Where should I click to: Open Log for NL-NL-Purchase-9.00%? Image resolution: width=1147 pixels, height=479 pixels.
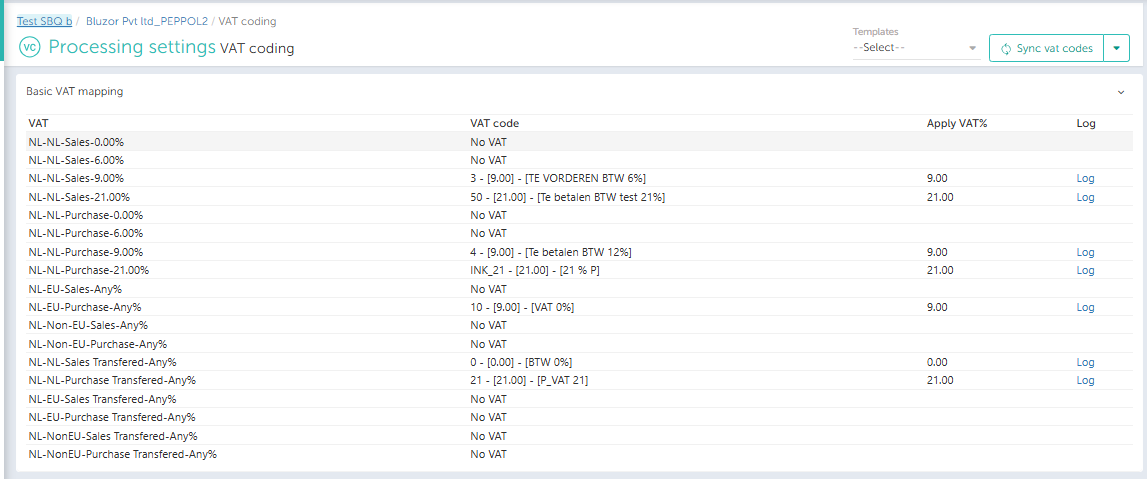point(1085,252)
